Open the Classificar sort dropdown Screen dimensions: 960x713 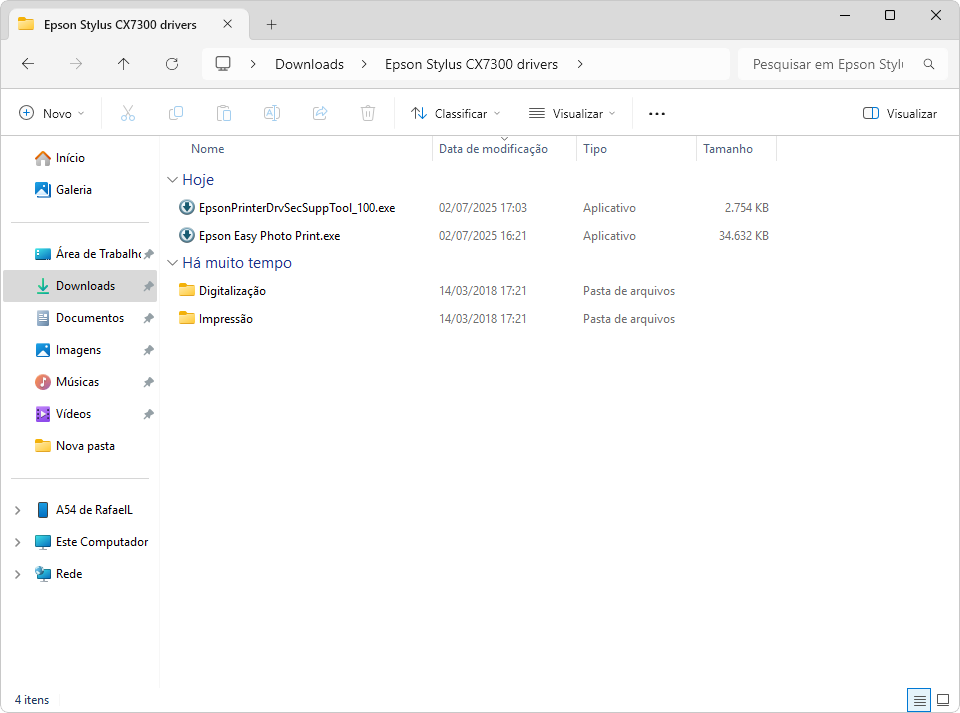(456, 113)
